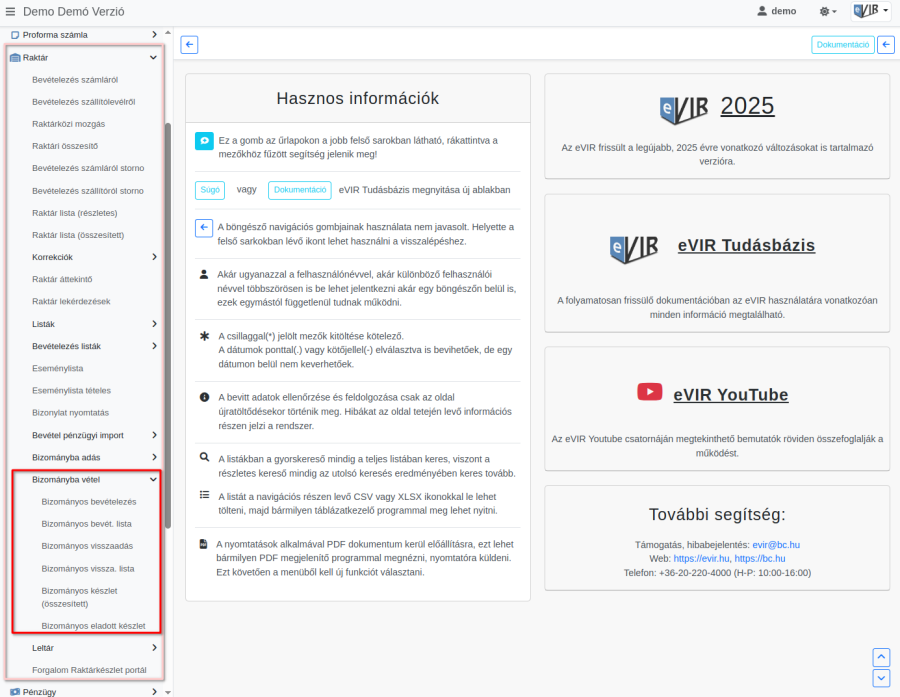This screenshot has height=697, width=900.
Task: Click the Raktár warehouse icon
Action: pos(15,57)
